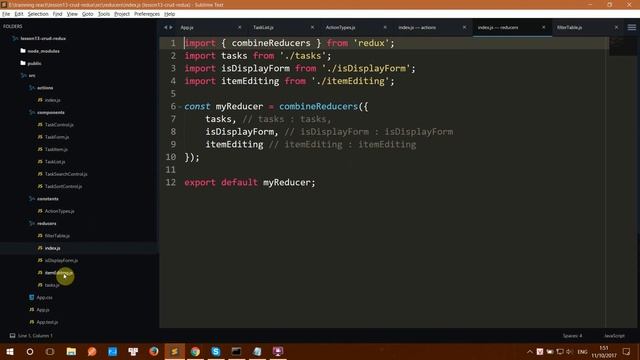Screen dimensions: 640x360
Task: Open the Goto menu
Action: click(87, 14)
